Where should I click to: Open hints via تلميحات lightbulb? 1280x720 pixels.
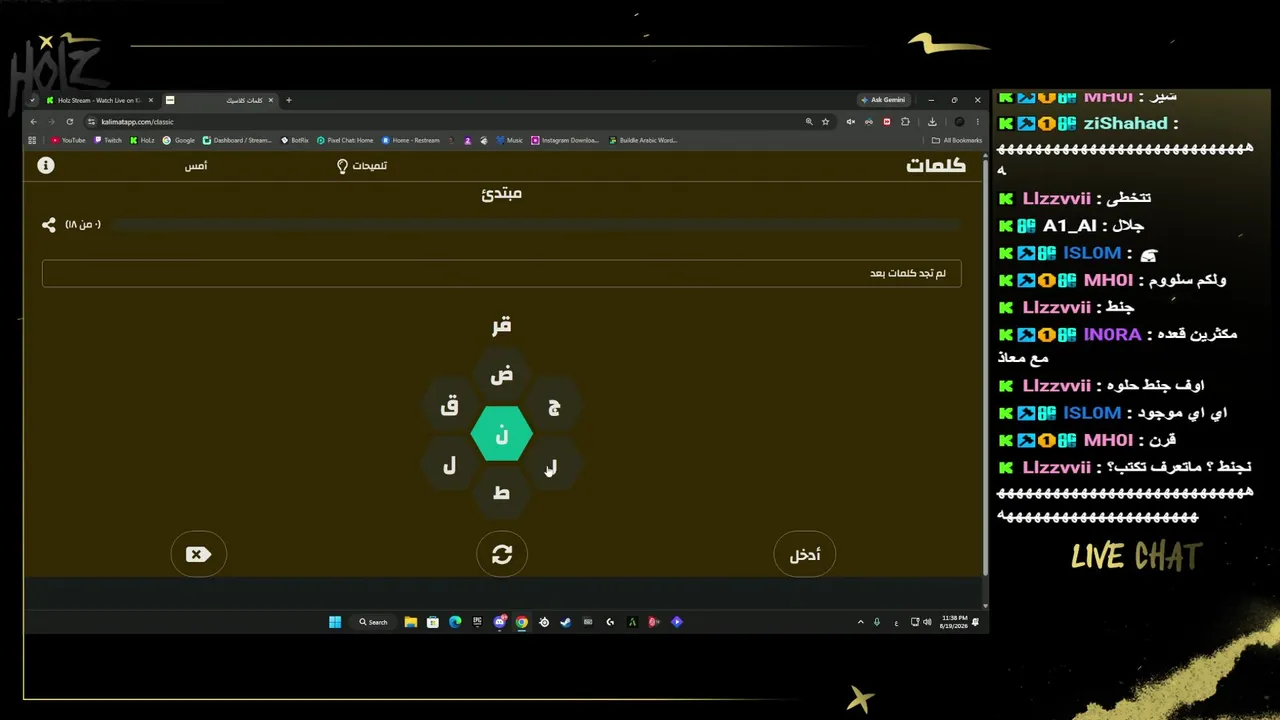point(362,166)
